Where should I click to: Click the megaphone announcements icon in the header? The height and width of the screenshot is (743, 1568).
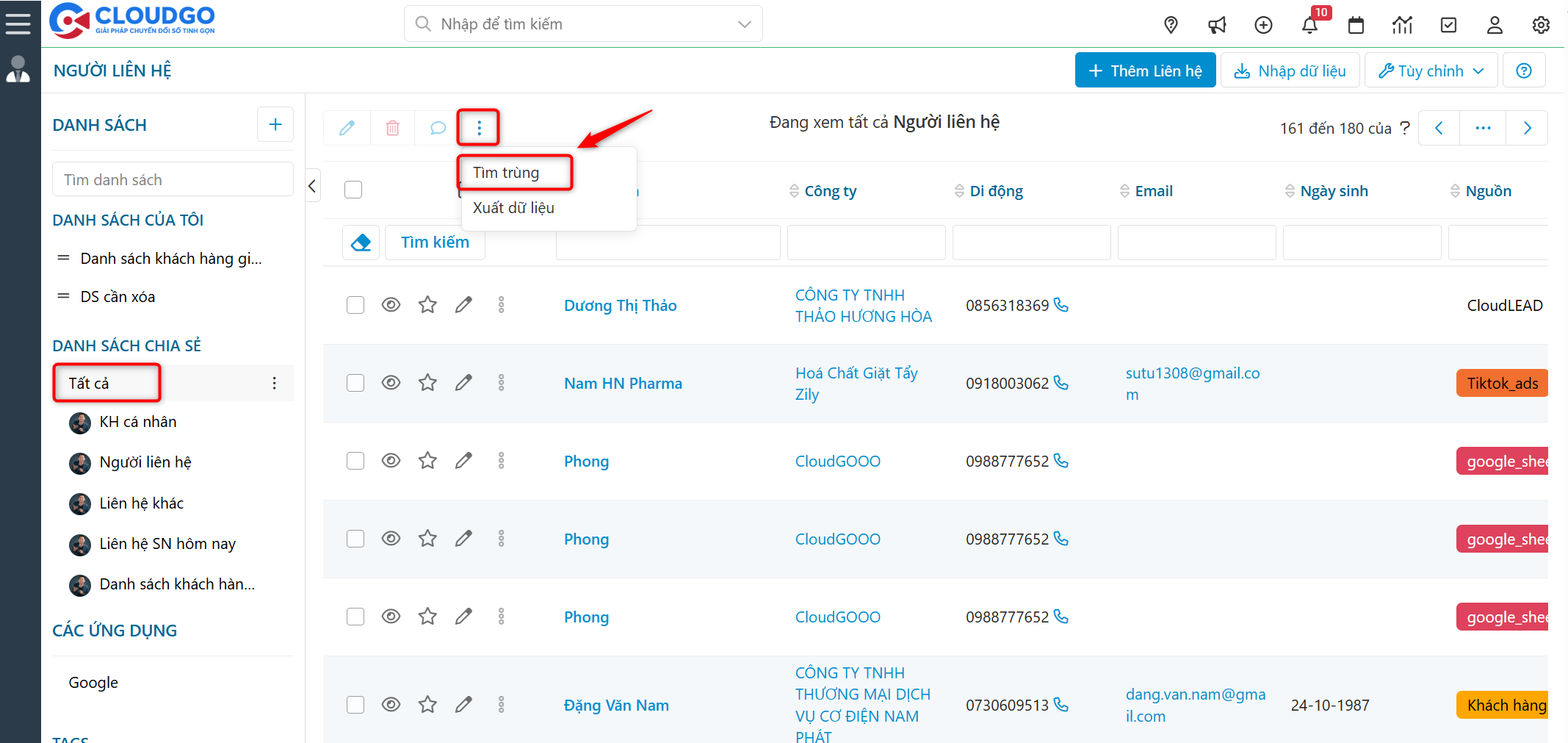1217,24
